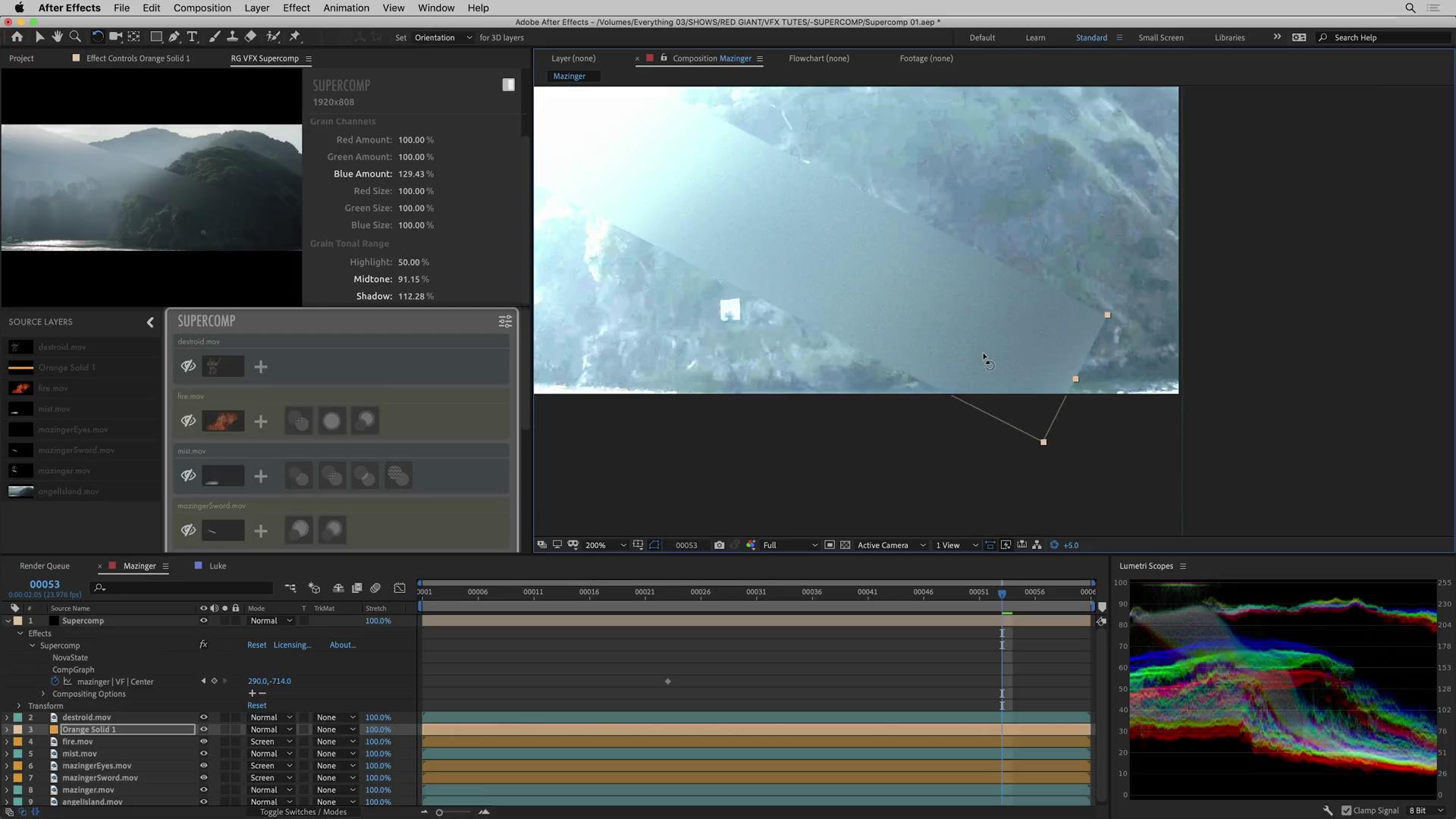Select the Zoom magnifier tool
This screenshot has height=819, width=1456.
coord(75,36)
